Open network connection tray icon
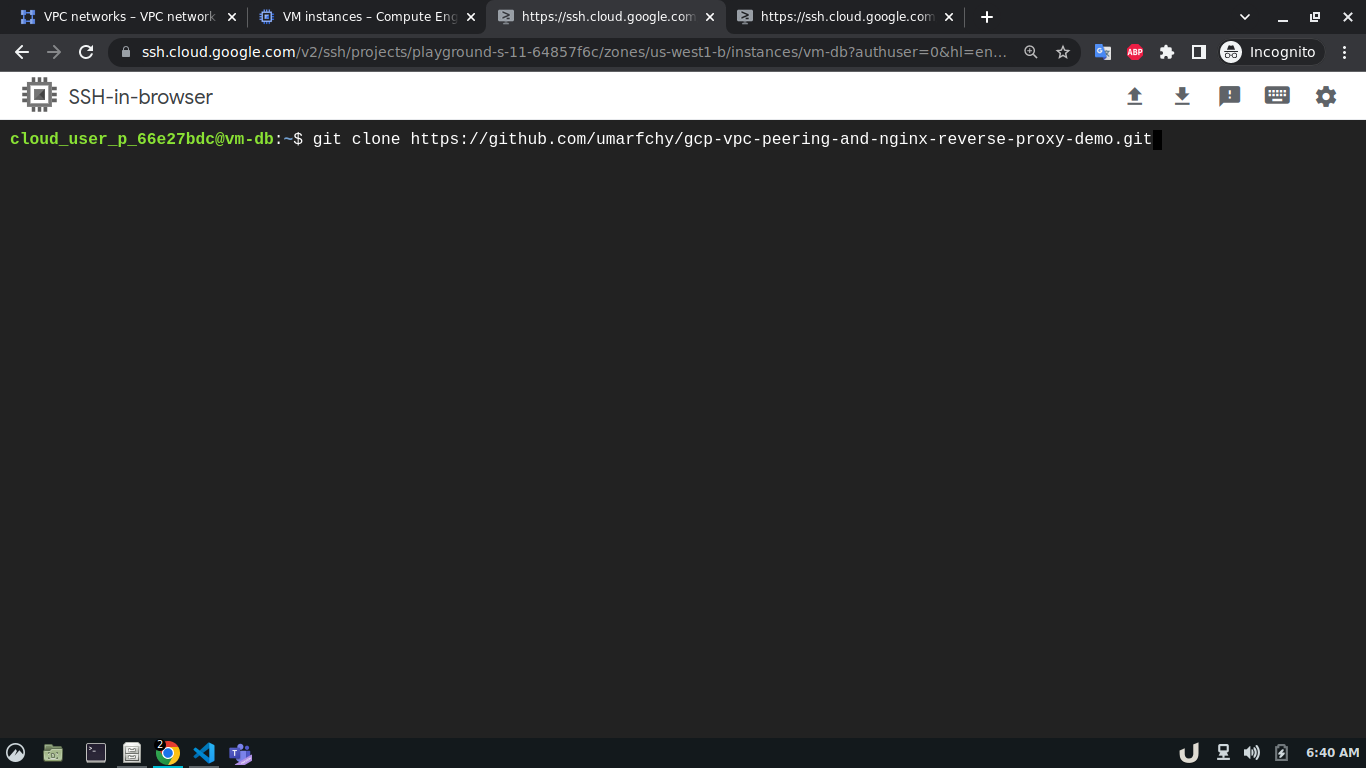Image resolution: width=1366 pixels, height=768 pixels. pyautogui.click(x=1223, y=753)
